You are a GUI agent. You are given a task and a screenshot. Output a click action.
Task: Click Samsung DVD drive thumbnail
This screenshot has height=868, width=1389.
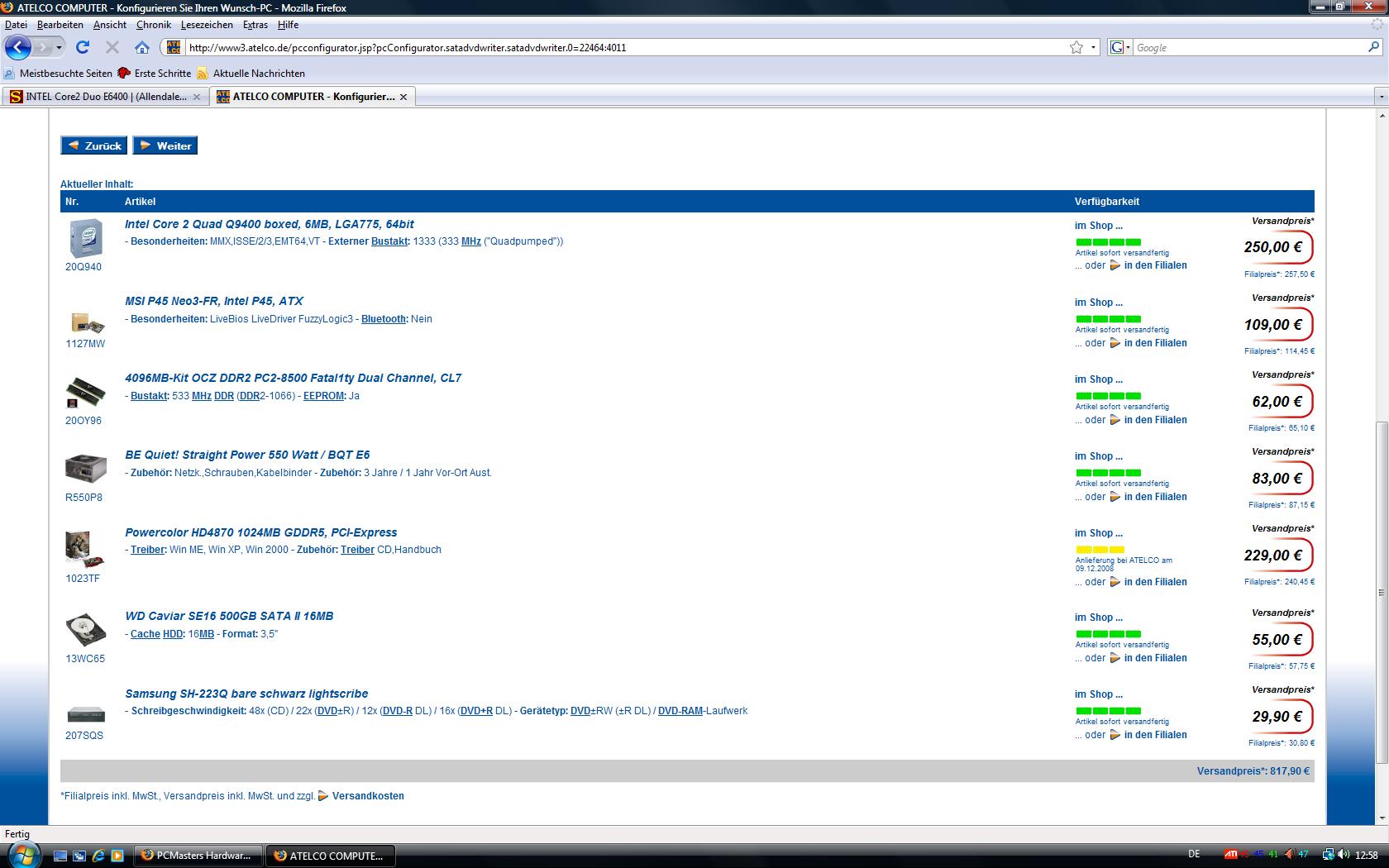(85, 714)
